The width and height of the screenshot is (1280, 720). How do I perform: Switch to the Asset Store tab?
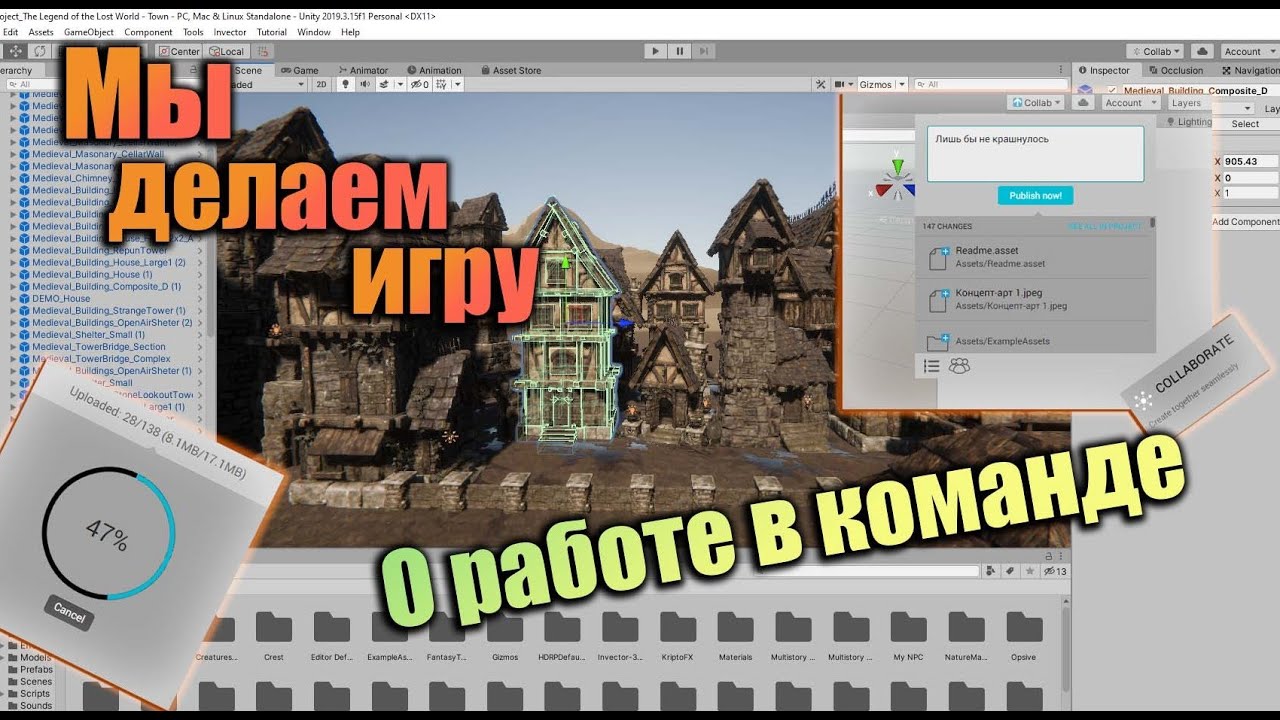pos(509,70)
